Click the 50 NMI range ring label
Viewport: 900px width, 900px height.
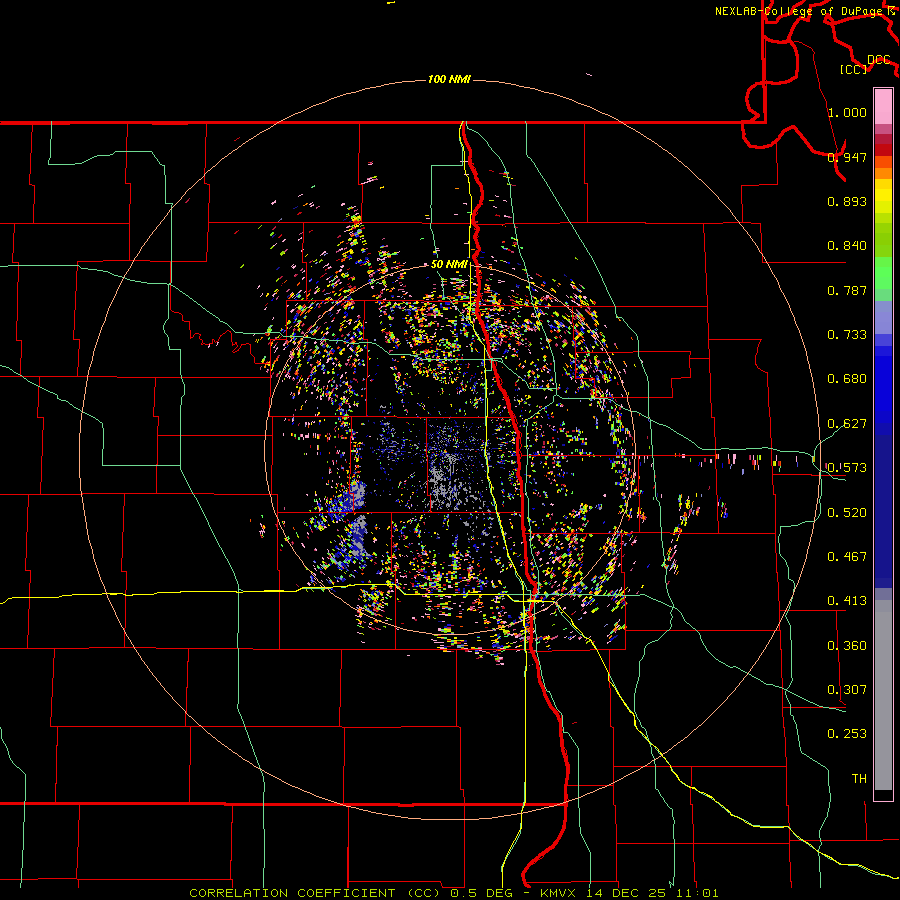tap(449, 264)
